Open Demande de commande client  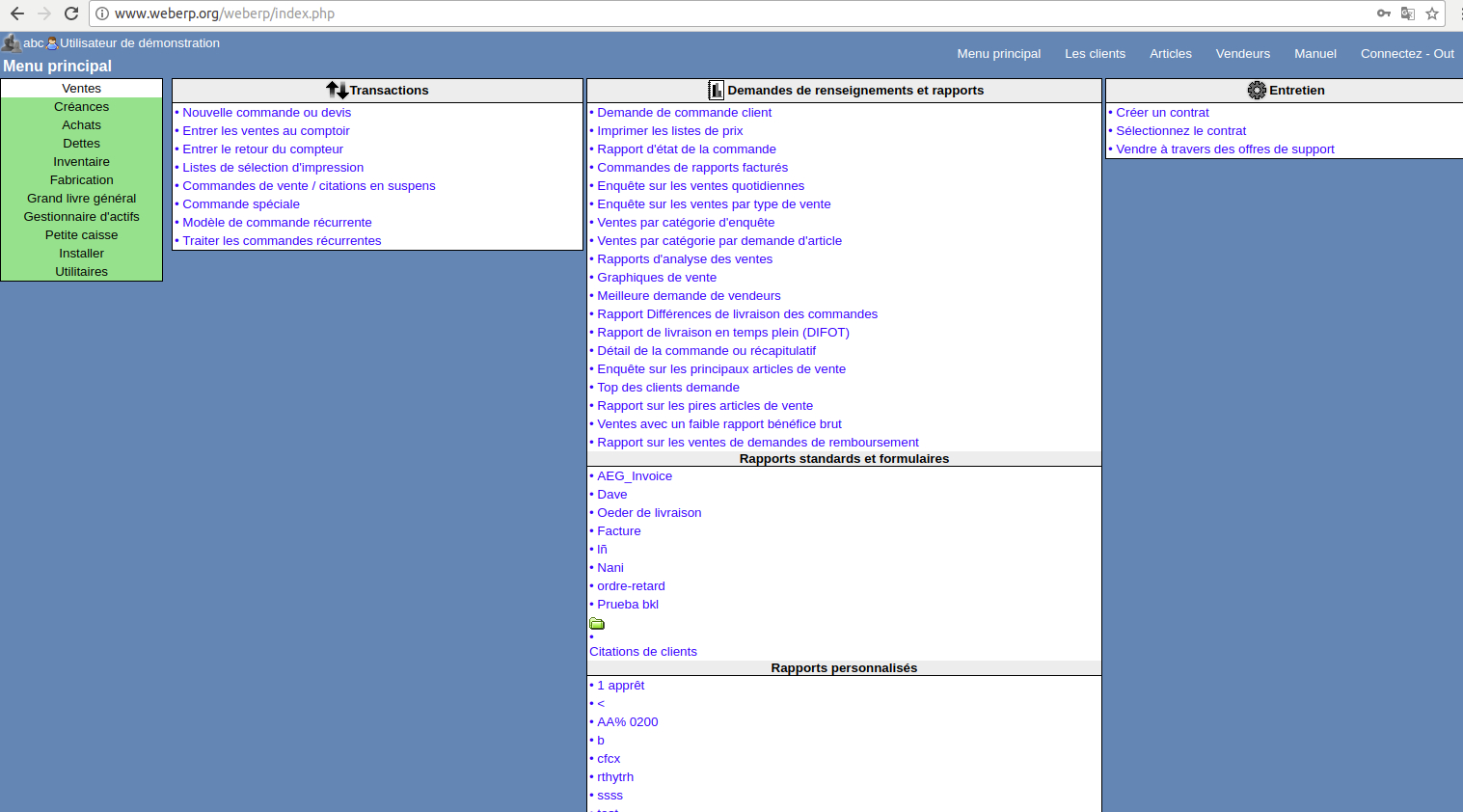(x=684, y=112)
